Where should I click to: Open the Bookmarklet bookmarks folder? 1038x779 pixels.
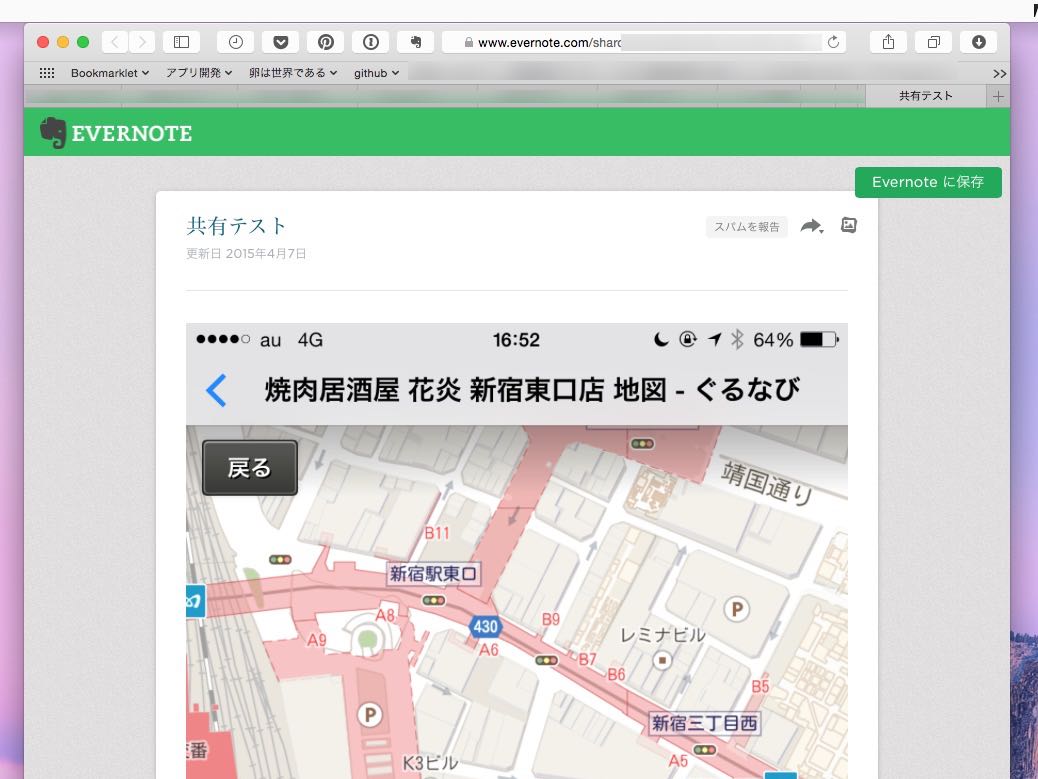tap(110, 73)
